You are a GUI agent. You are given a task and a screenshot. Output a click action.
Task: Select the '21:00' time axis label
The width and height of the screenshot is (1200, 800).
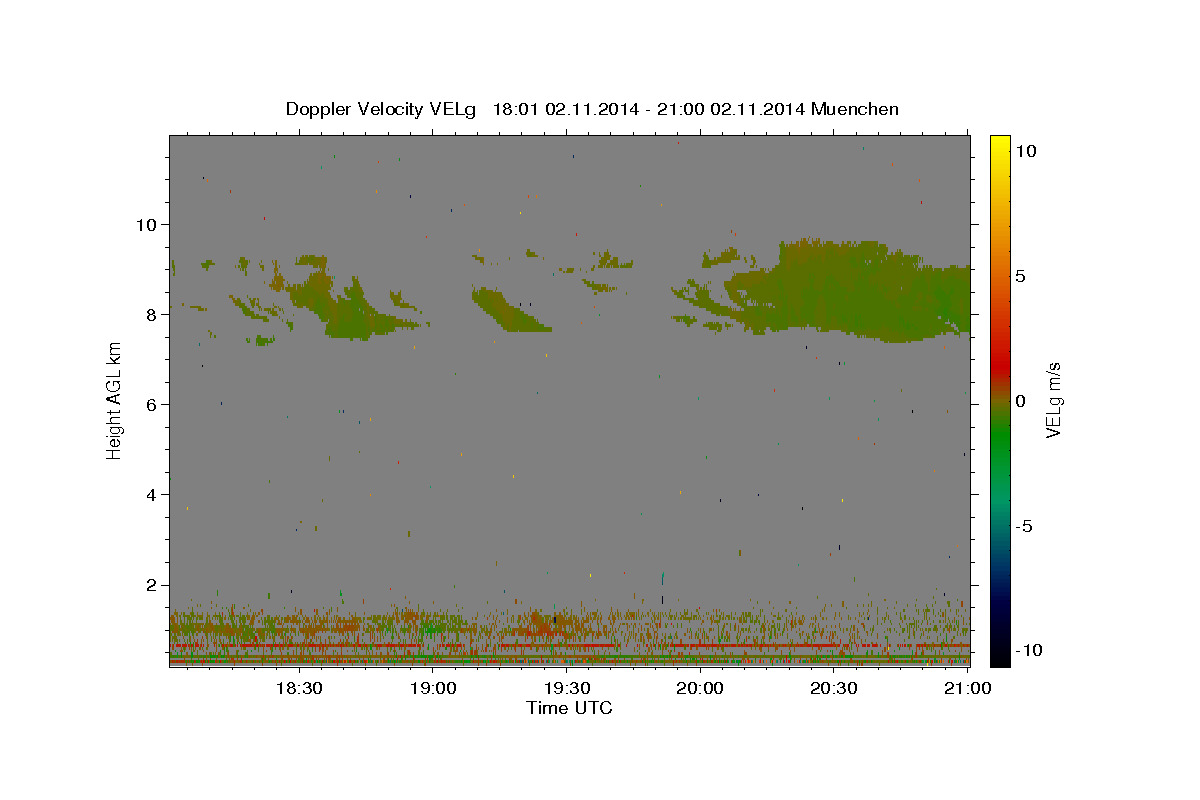point(967,688)
